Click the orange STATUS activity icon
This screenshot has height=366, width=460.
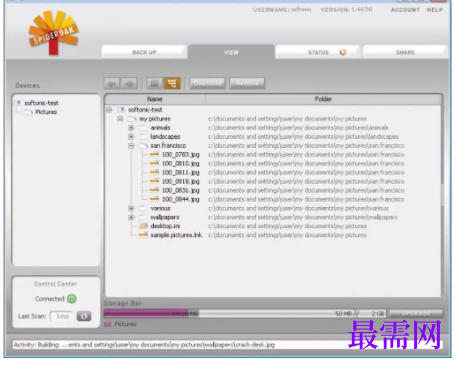pos(343,52)
